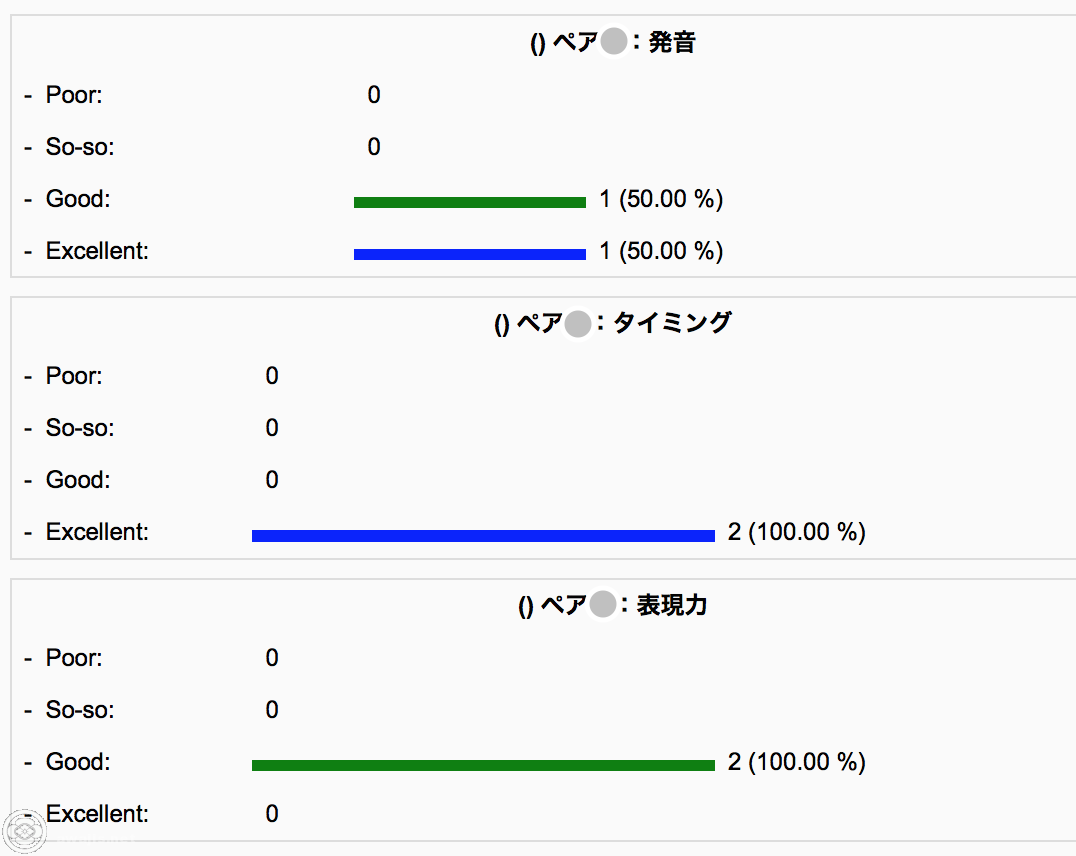Image resolution: width=1076 pixels, height=856 pixels.
Task: Click the 1 (50.00 %) value beside Excellent
Action: click(661, 251)
